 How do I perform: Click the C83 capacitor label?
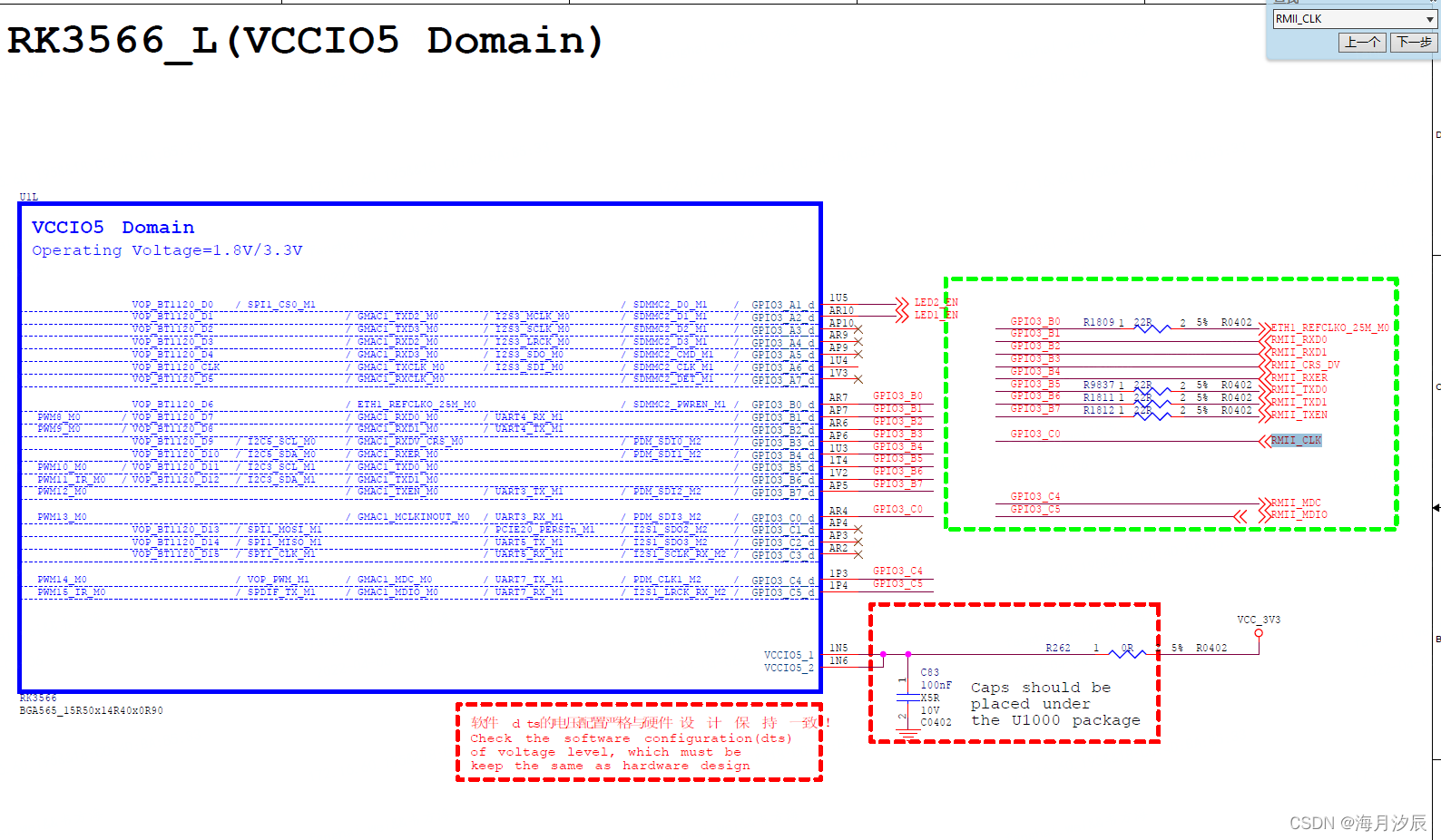click(x=930, y=672)
